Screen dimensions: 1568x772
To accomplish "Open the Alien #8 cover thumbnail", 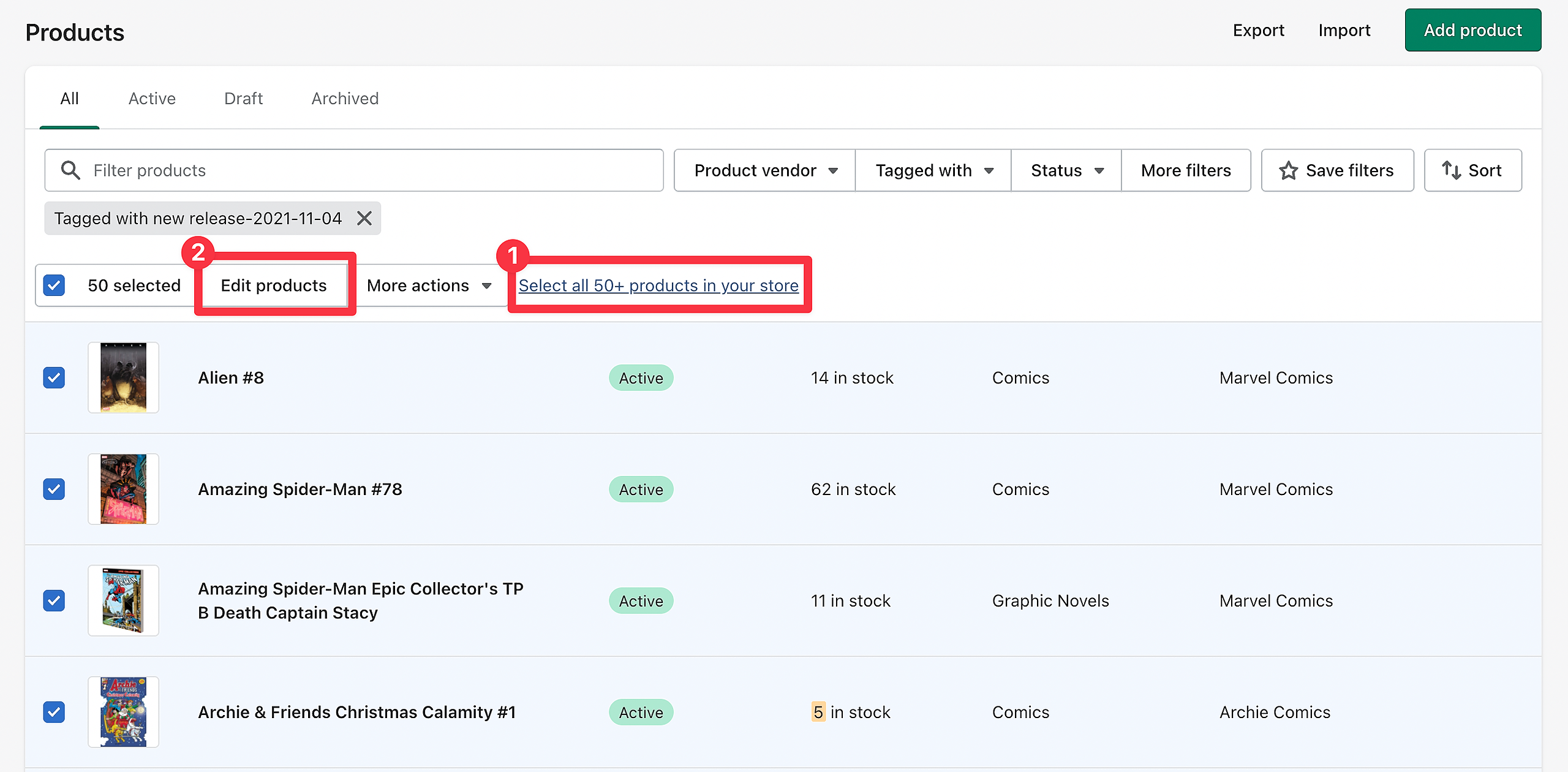I will pos(123,377).
